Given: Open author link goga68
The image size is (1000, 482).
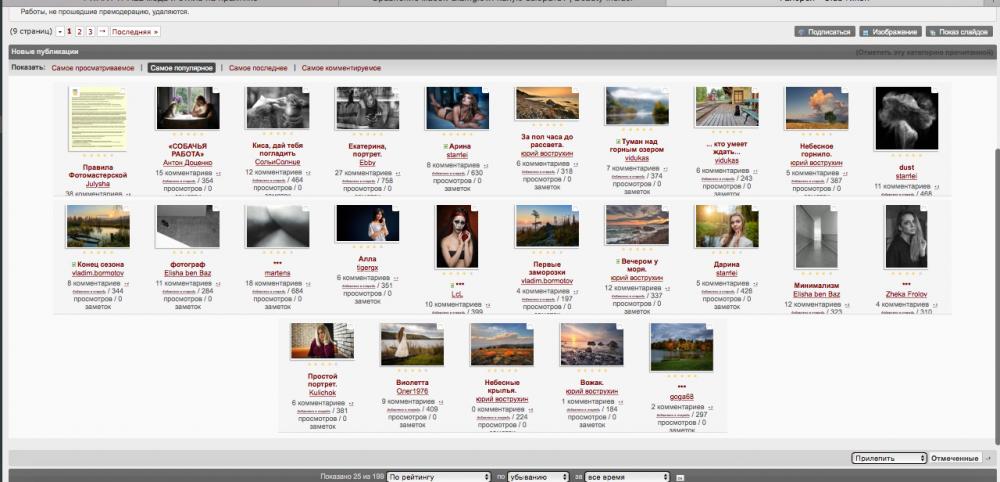Looking at the screenshot, I should click(x=682, y=397).
